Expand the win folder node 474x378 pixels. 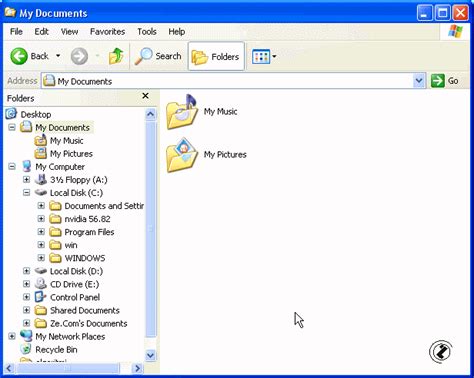coord(41,245)
